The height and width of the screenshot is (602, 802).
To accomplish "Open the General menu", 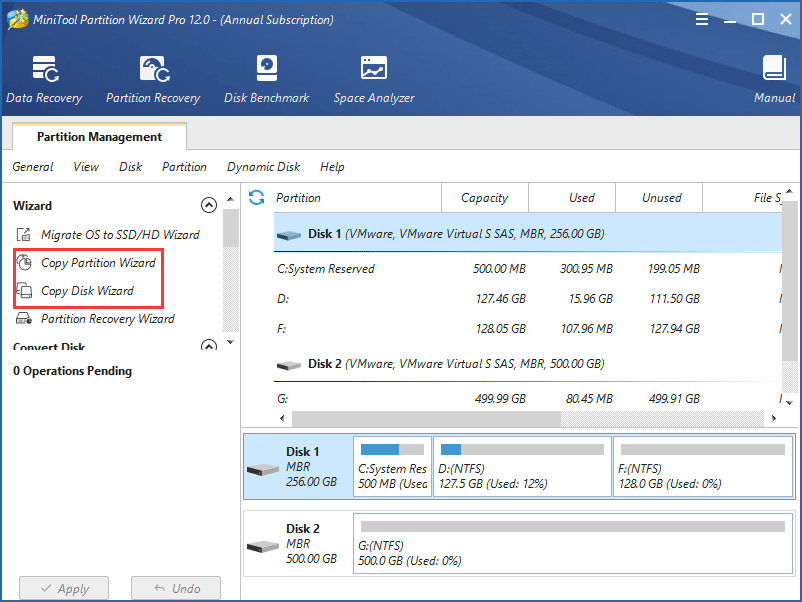I will (x=33, y=167).
